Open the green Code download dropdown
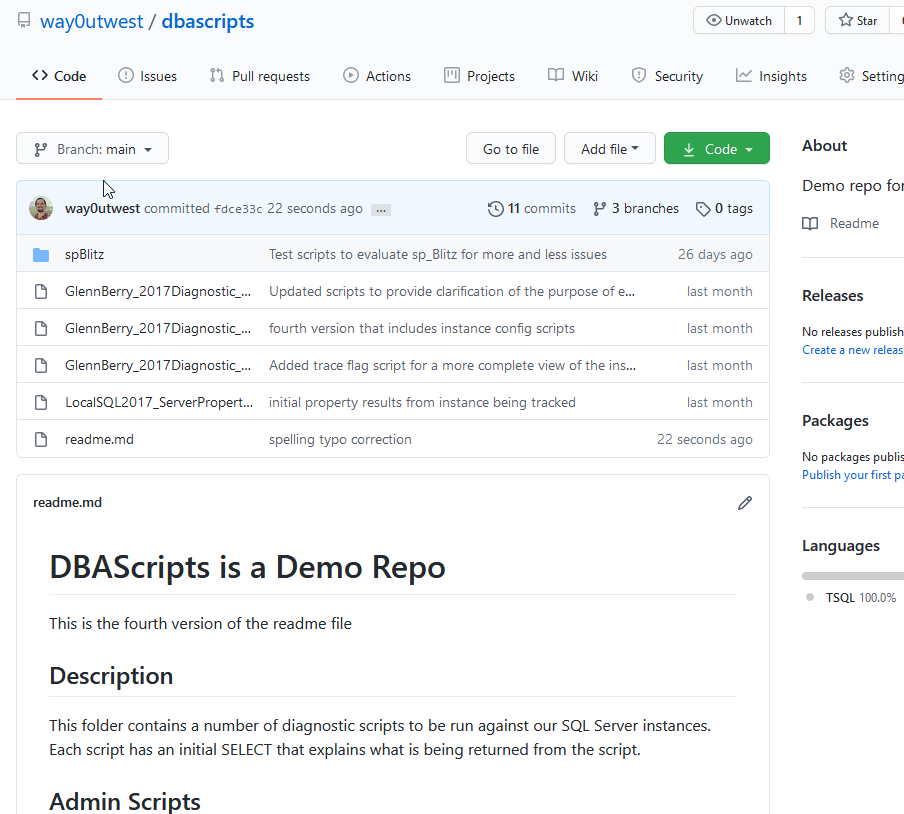Screen dimensions: 904x814 tap(717, 149)
